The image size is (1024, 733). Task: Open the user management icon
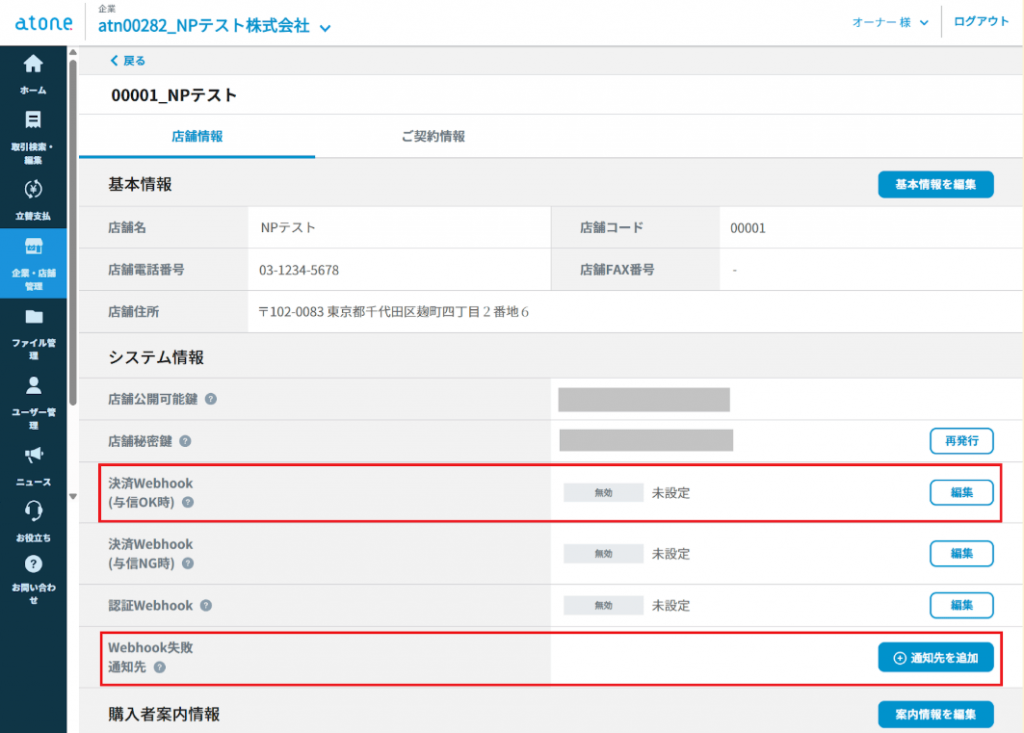[33, 386]
